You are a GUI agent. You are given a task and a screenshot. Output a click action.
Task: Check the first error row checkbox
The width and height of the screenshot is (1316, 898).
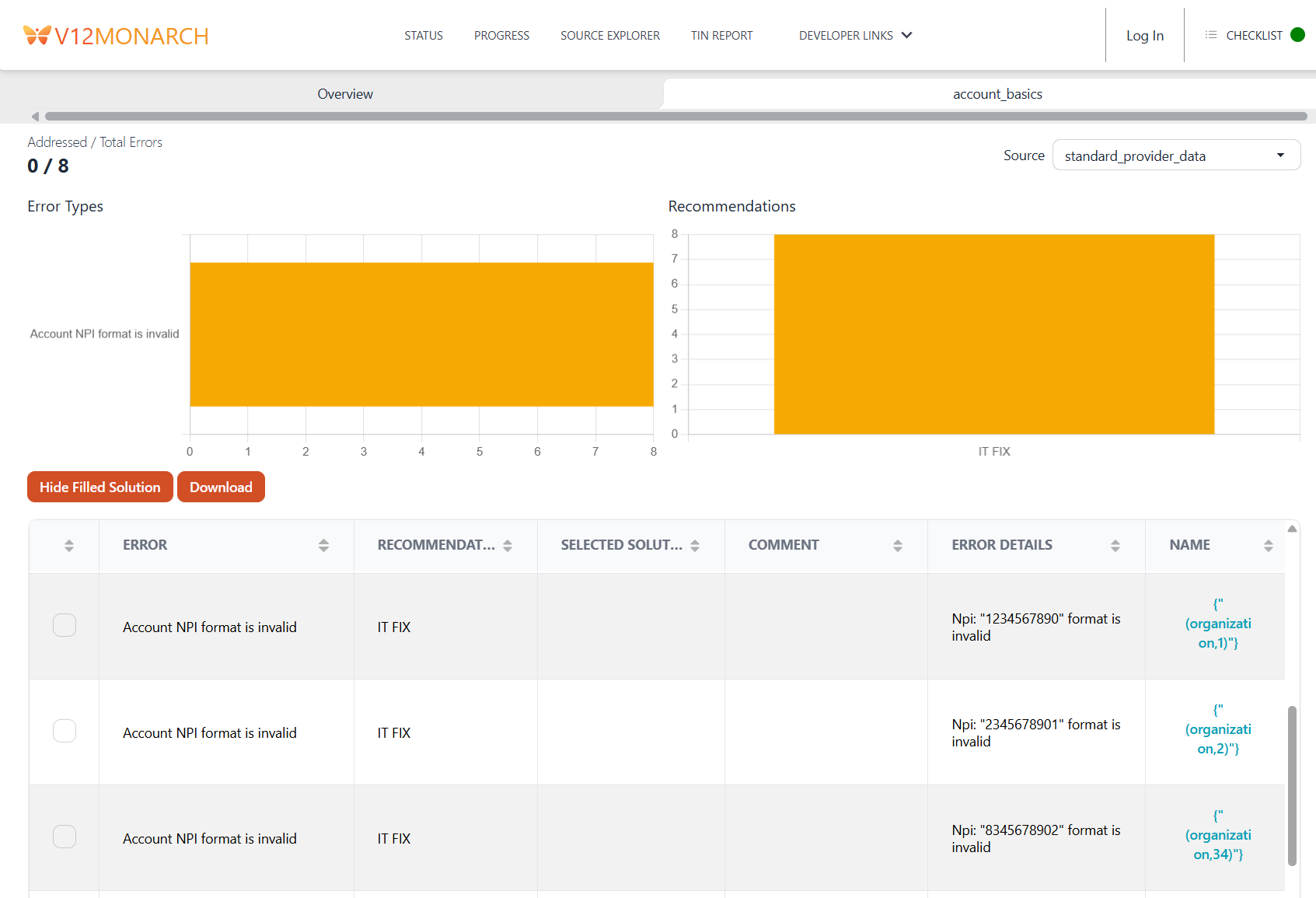(x=64, y=624)
